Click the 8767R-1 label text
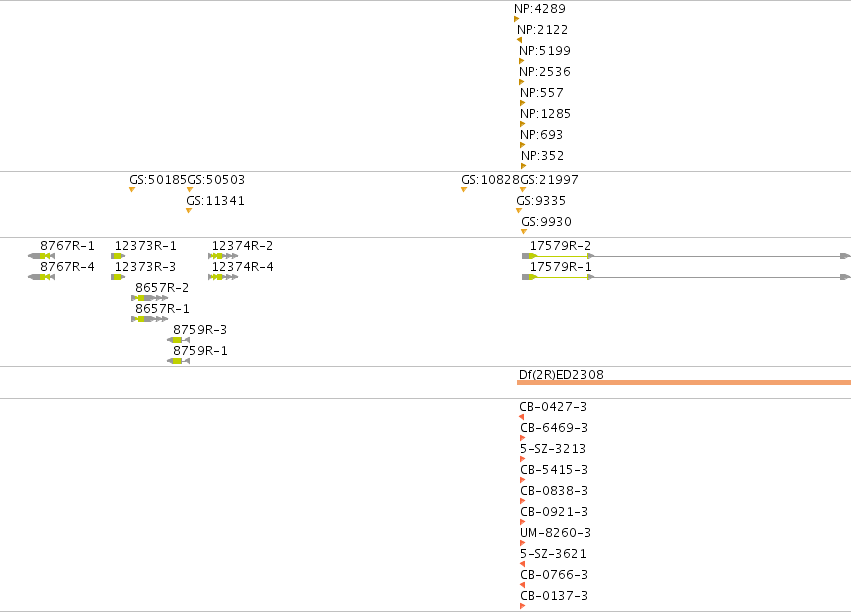The image size is (851, 612). (67, 246)
